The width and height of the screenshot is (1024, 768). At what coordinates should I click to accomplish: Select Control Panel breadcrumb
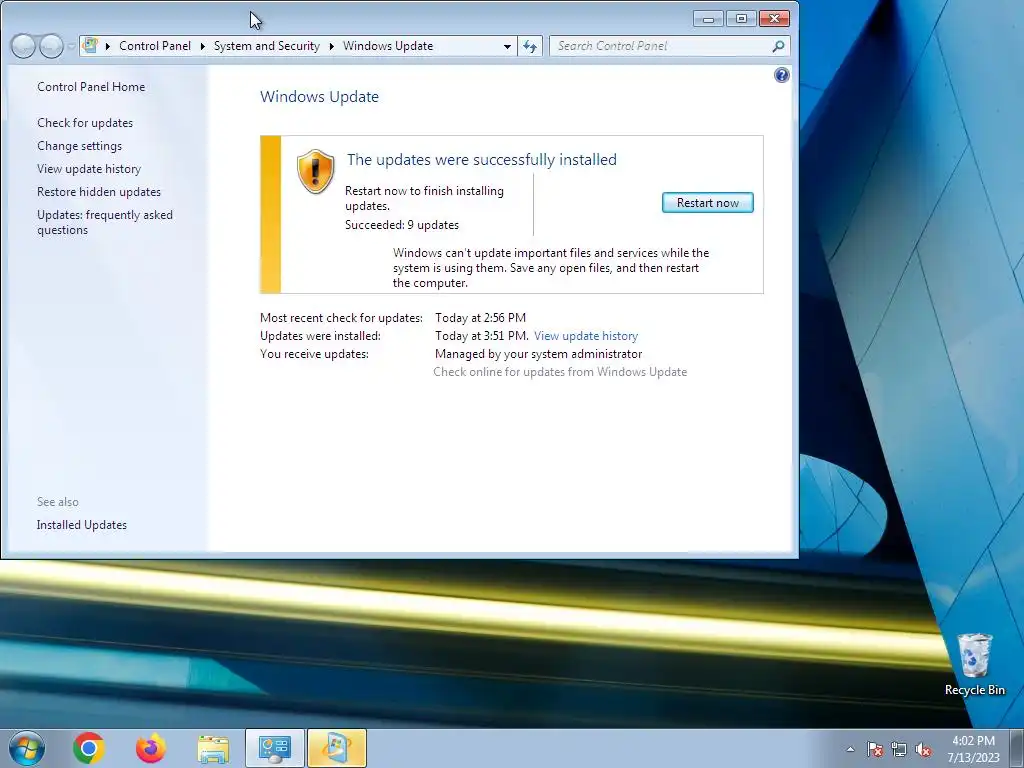(x=155, y=46)
